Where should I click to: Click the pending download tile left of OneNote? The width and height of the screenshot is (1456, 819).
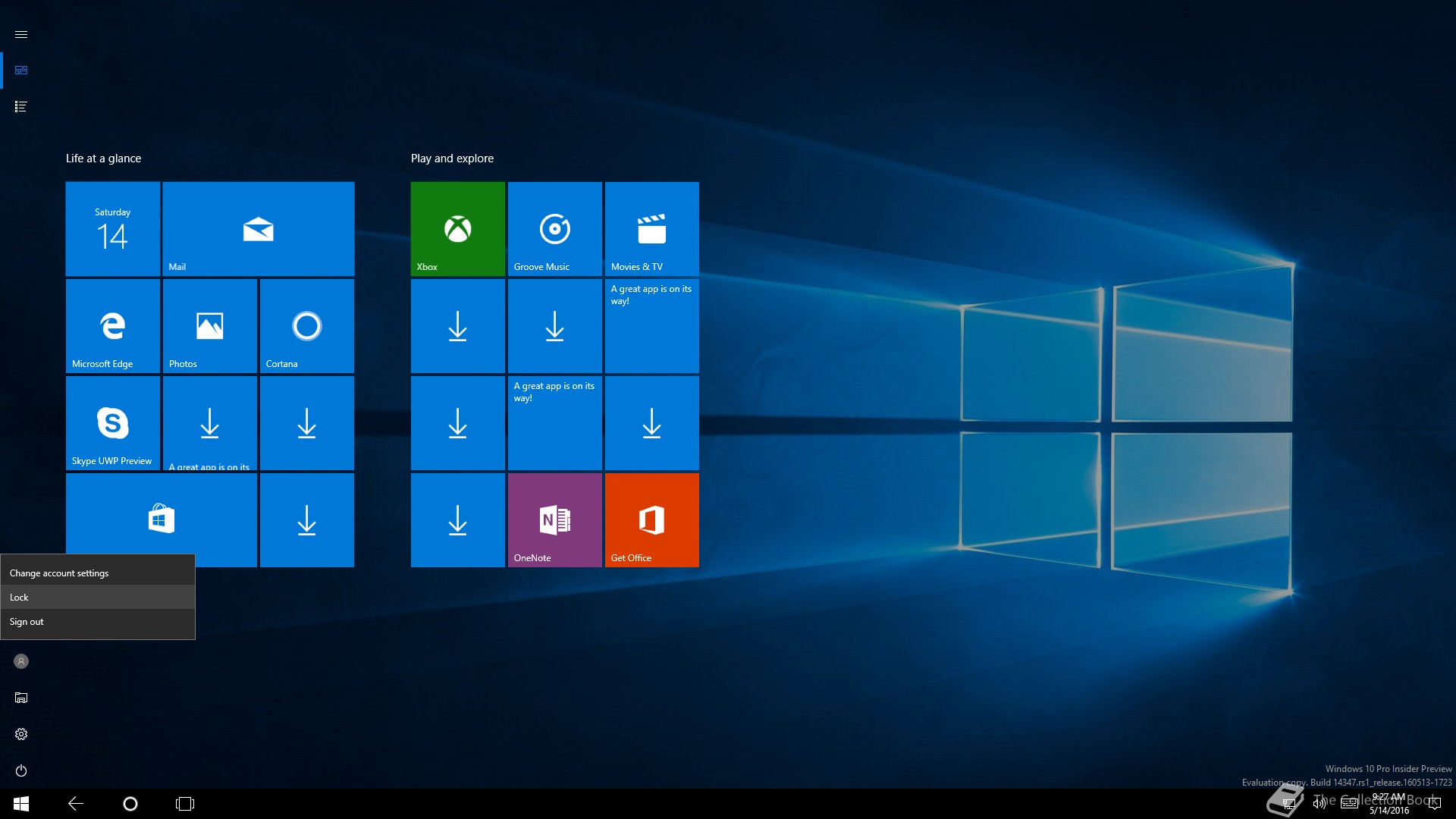(458, 520)
